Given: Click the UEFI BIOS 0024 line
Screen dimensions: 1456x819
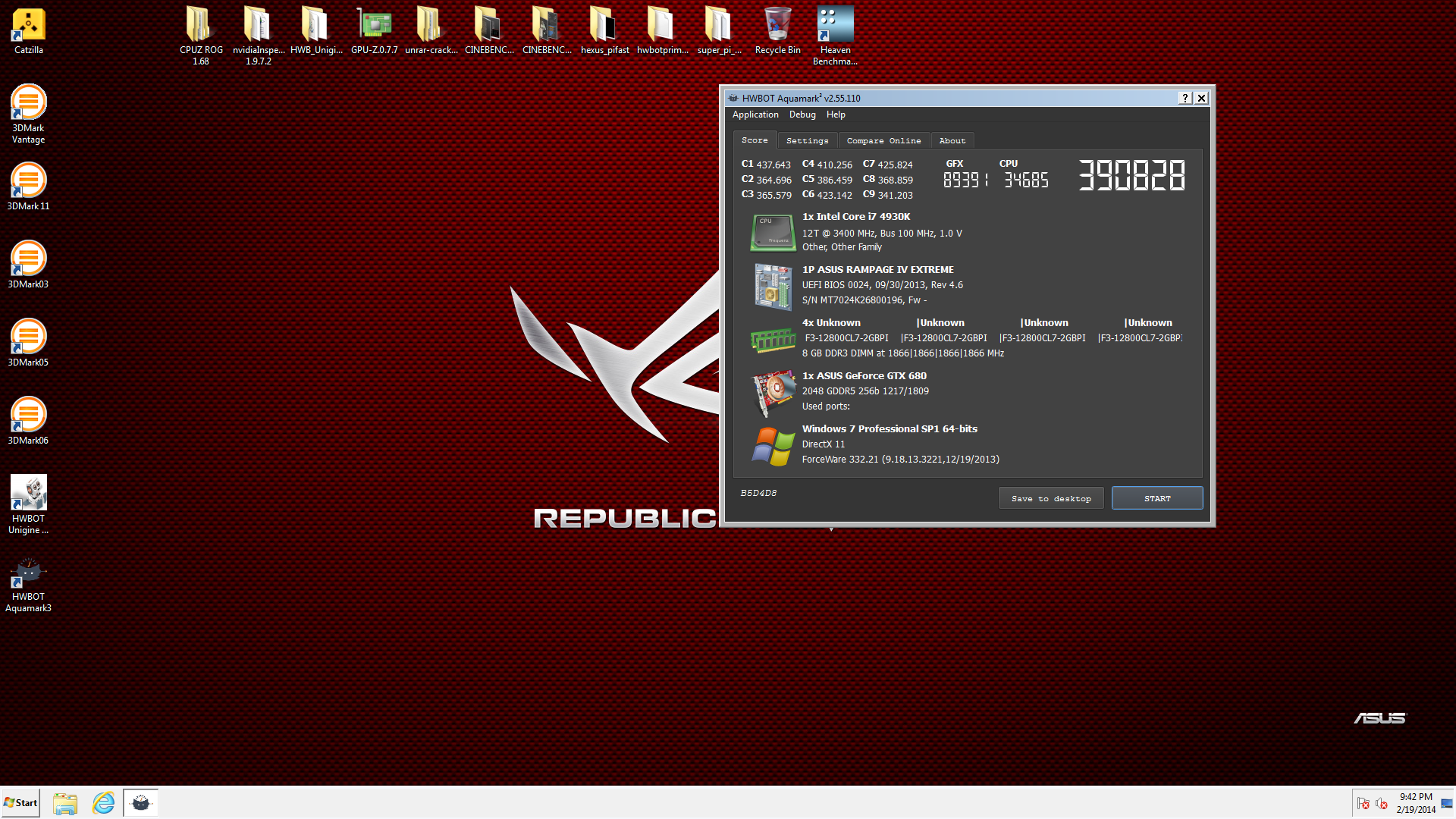Looking at the screenshot, I should pyautogui.click(x=883, y=285).
